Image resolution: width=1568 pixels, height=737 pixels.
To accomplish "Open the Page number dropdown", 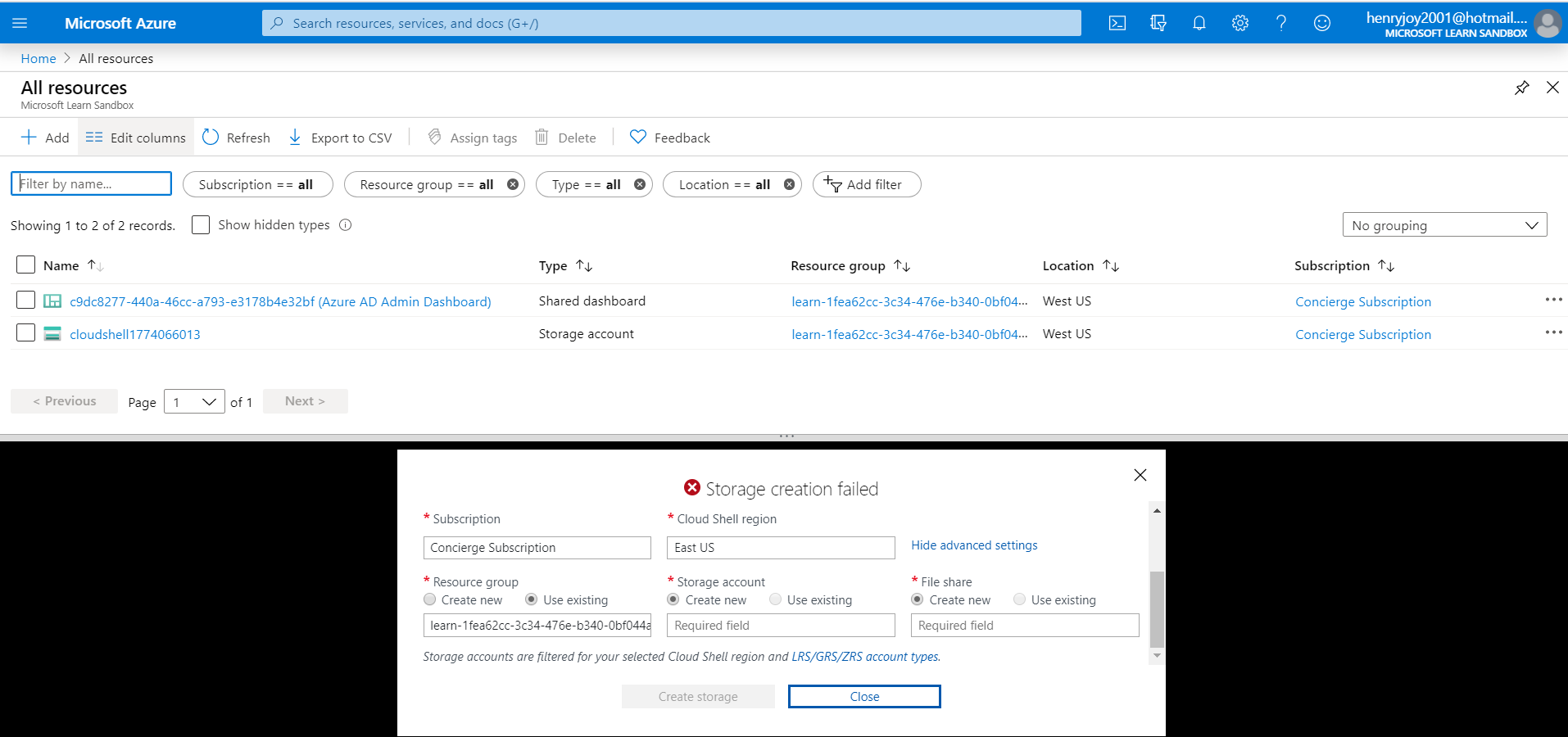I will 194,401.
